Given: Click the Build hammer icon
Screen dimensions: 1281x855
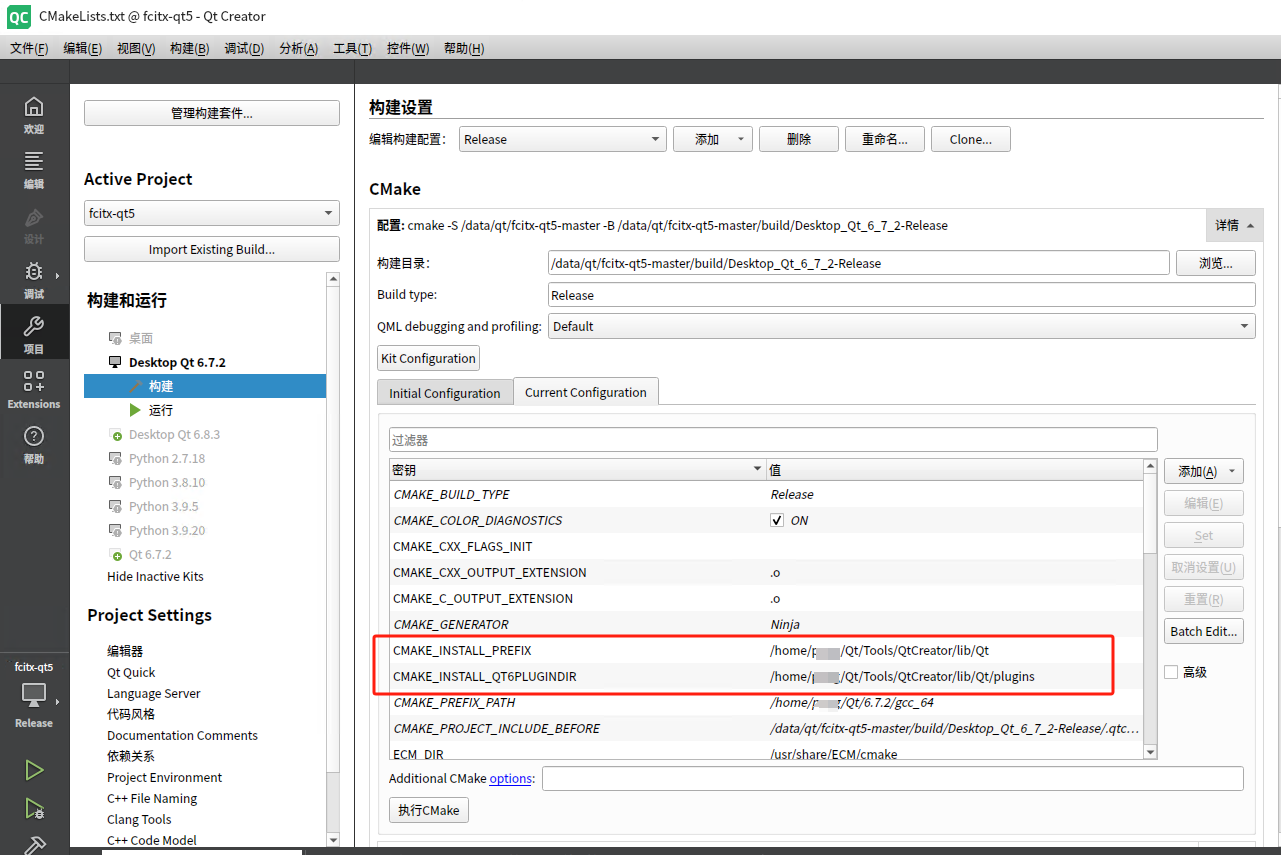Looking at the screenshot, I should point(34,845).
